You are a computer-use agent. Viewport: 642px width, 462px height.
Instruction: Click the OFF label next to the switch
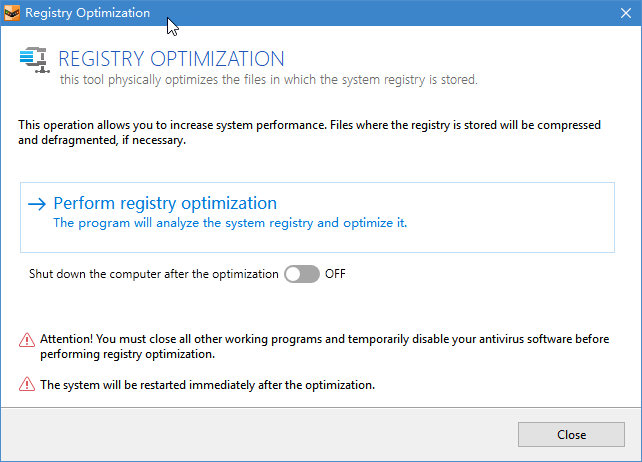coord(335,274)
